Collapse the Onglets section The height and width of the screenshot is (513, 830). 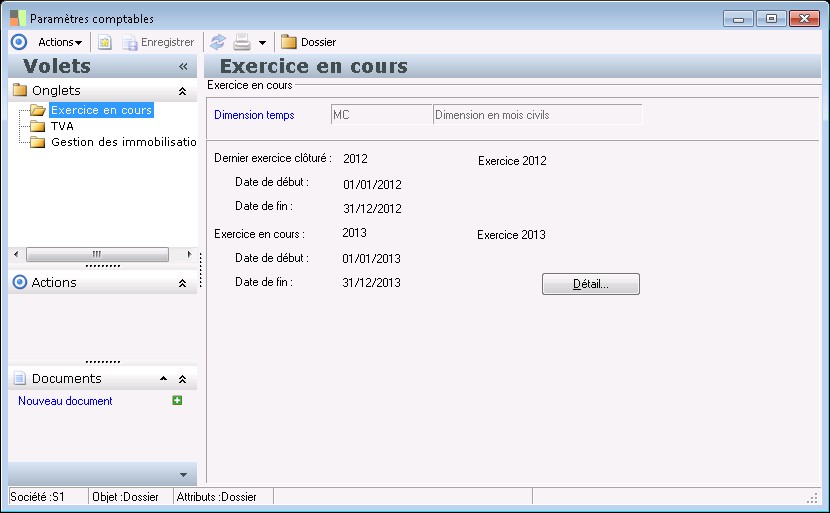[x=183, y=91]
